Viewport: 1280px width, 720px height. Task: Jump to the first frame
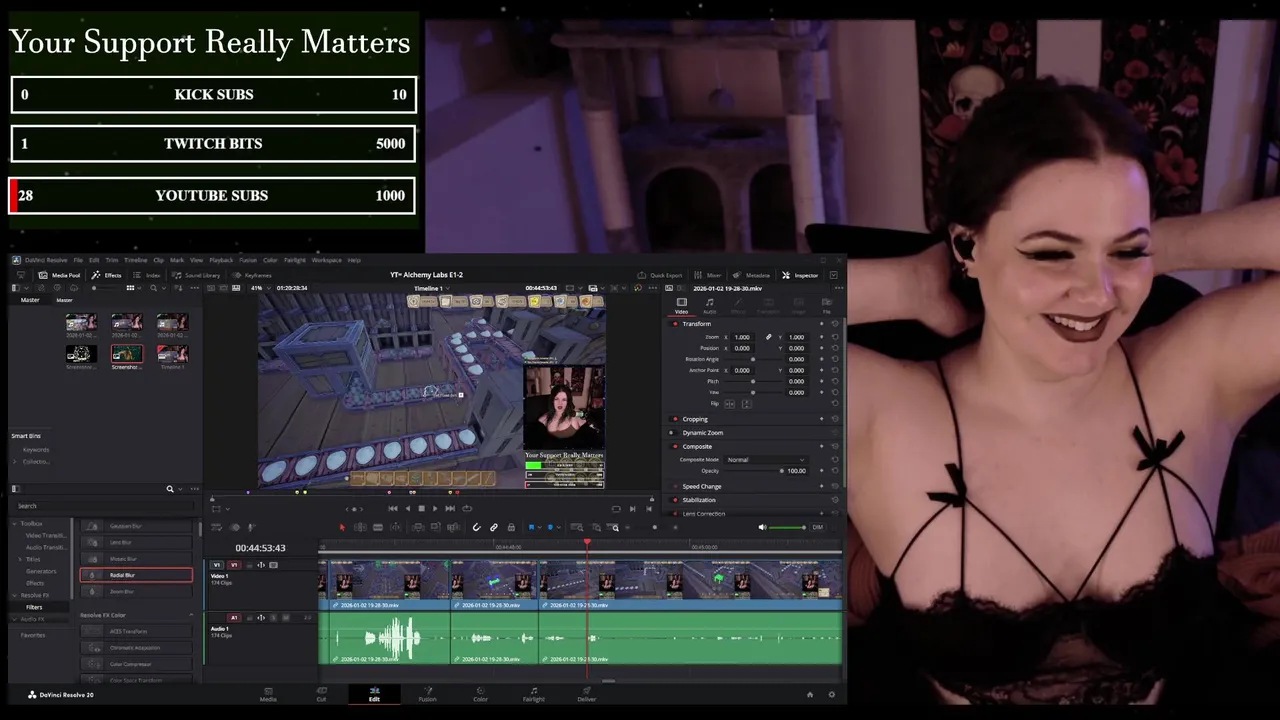[x=393, y=508]
